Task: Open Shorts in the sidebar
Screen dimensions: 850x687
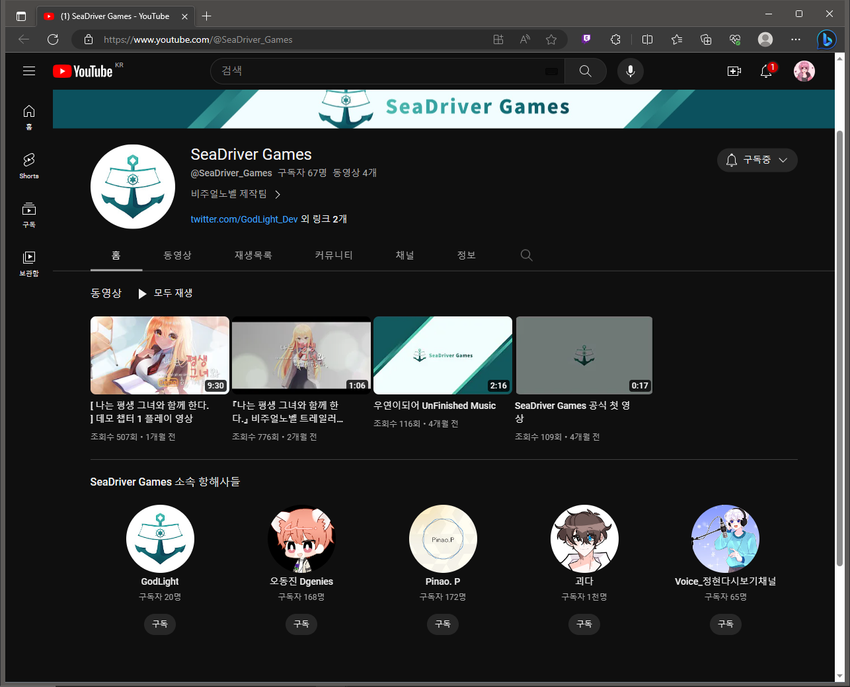Action: 29,165
